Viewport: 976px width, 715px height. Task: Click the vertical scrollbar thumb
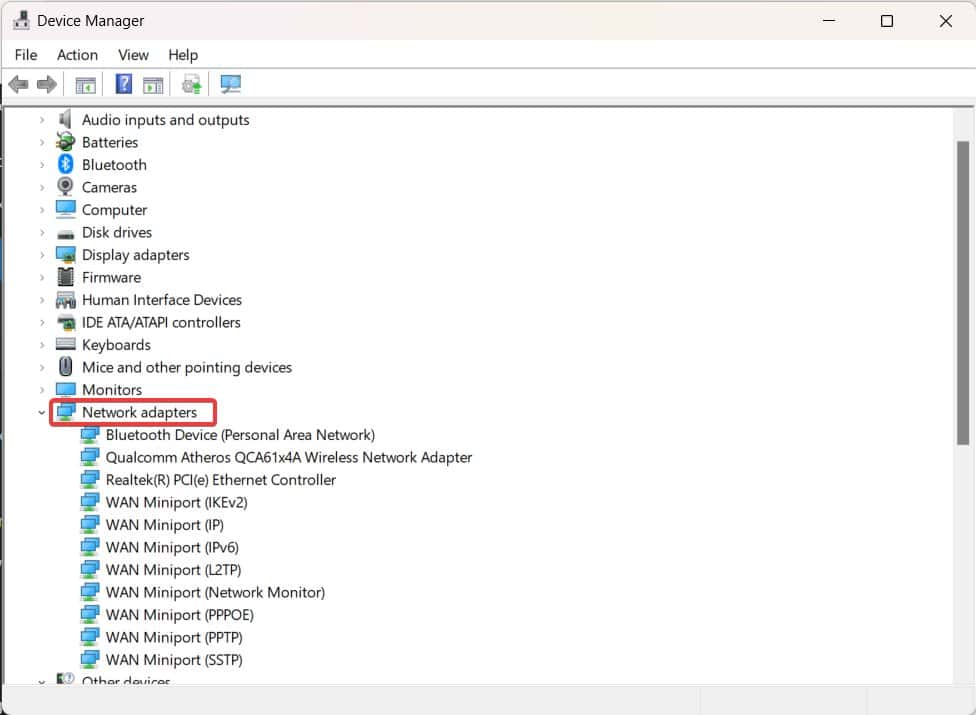tap(963, 290)
